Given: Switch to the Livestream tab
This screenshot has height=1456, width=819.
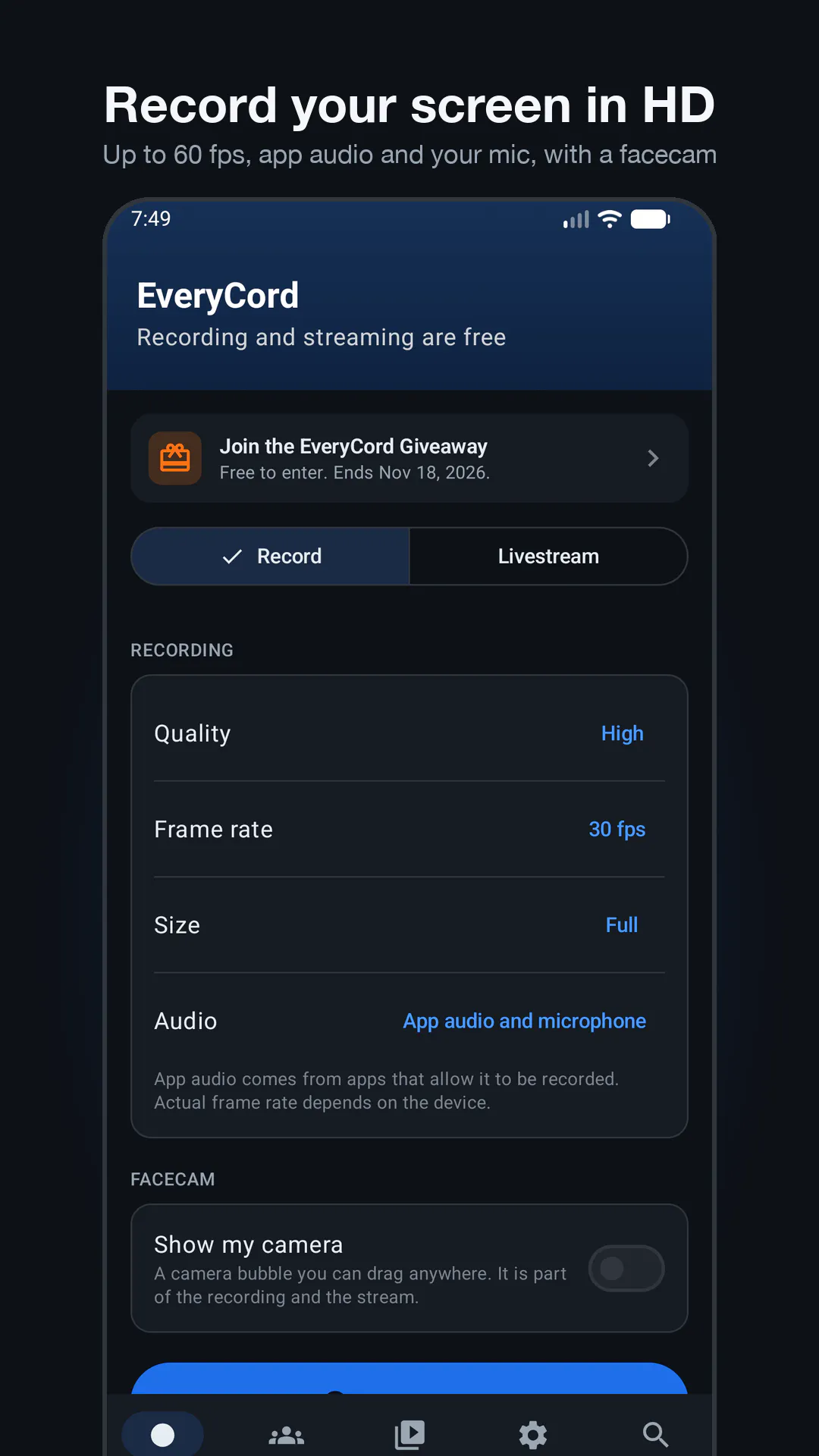Looking at the screenshot, I should [548, 557].
